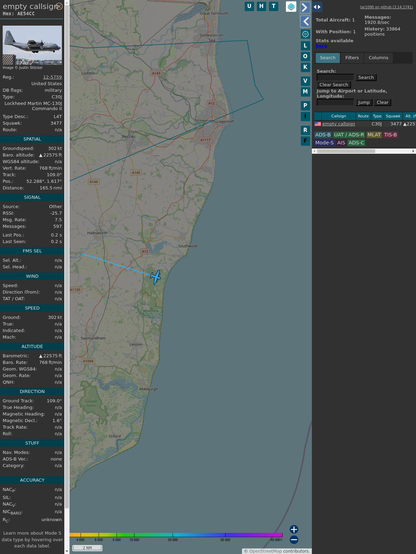The width and height of the screenshot is (416, 554).
Task: Open the map layer selector icon
Action: click(x=291, y=6)
